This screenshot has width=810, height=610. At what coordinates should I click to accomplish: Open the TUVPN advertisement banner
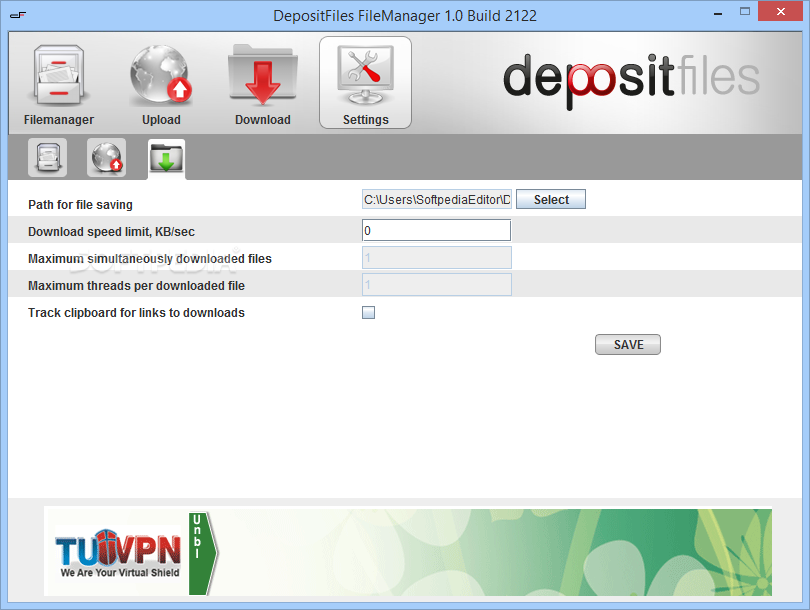click(408, 552)
